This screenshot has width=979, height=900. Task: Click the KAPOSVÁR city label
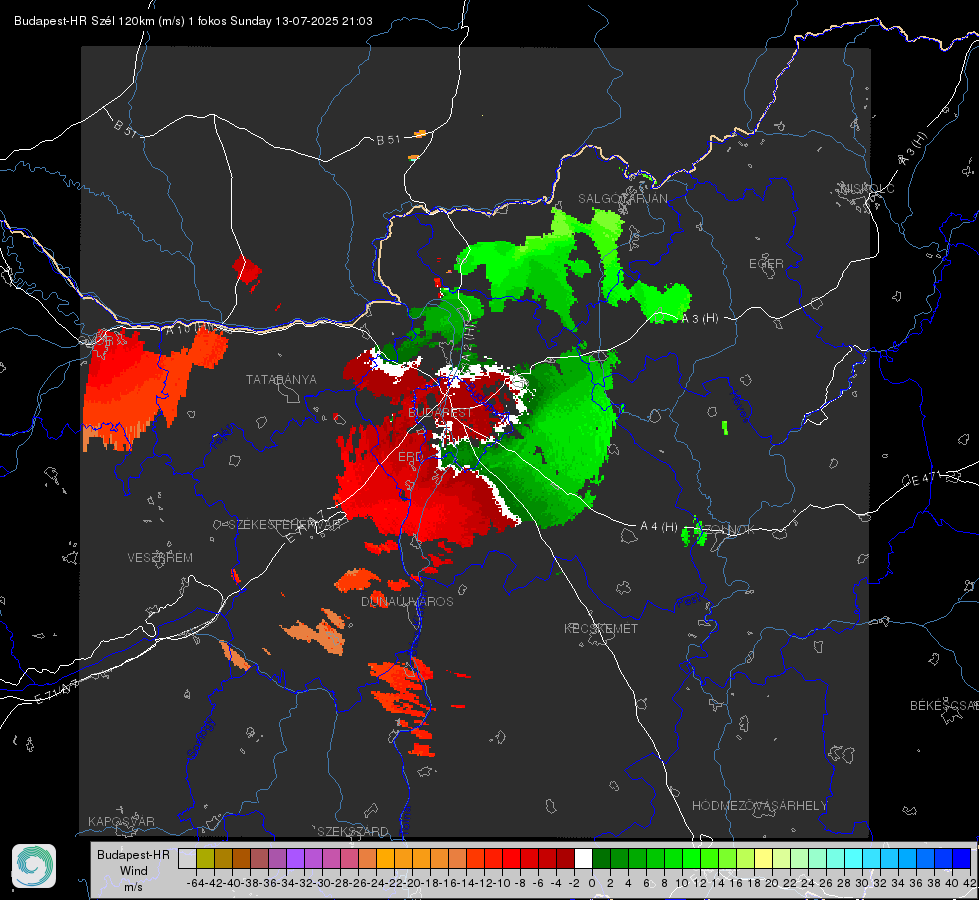pyautogui.click(x=121, y=821)
